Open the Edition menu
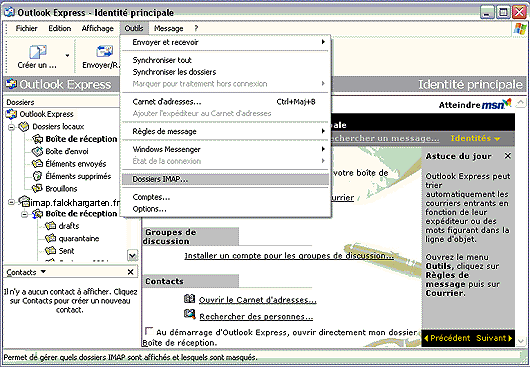The width and height of the screenshot is (530, 367). pyautogui.click(x=59, y=28)
